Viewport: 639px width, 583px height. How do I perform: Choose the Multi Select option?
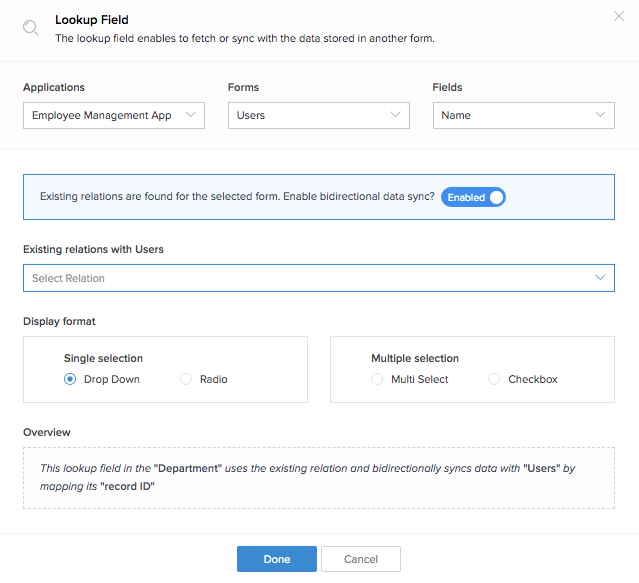(x=377, y=379)
